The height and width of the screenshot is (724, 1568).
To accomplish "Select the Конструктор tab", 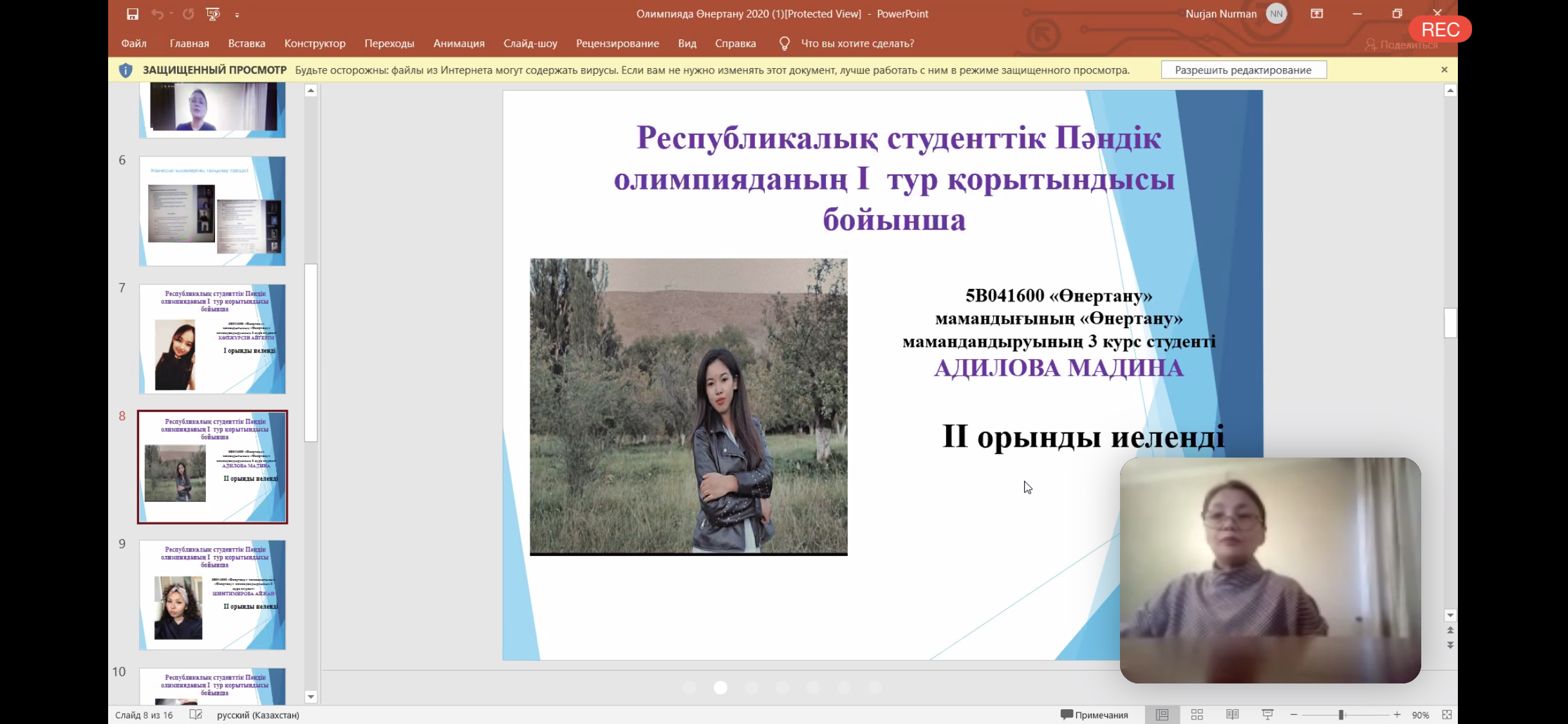I will 315,43.
